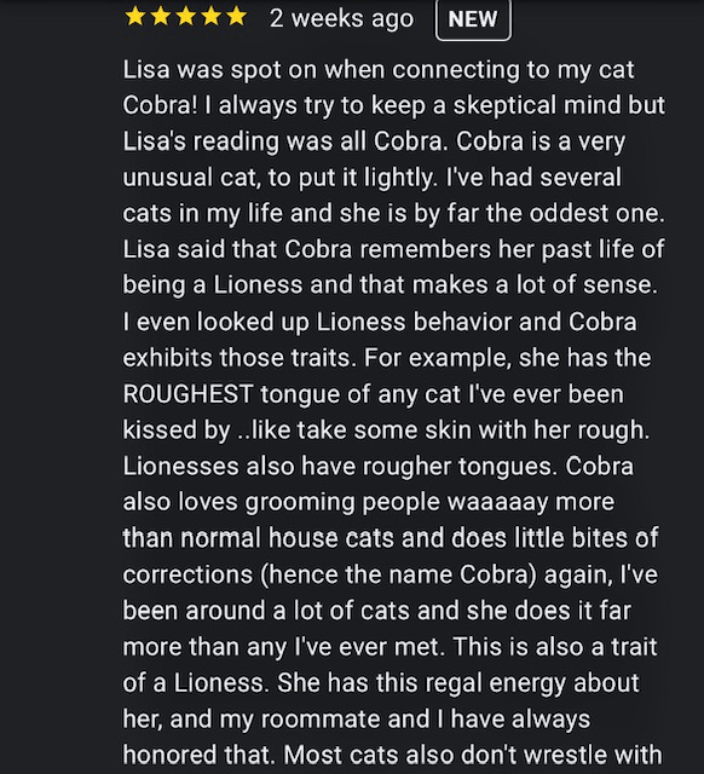Click the line "more than any I've ever met"
704x774 pixels.
click(x=281, y=647)
